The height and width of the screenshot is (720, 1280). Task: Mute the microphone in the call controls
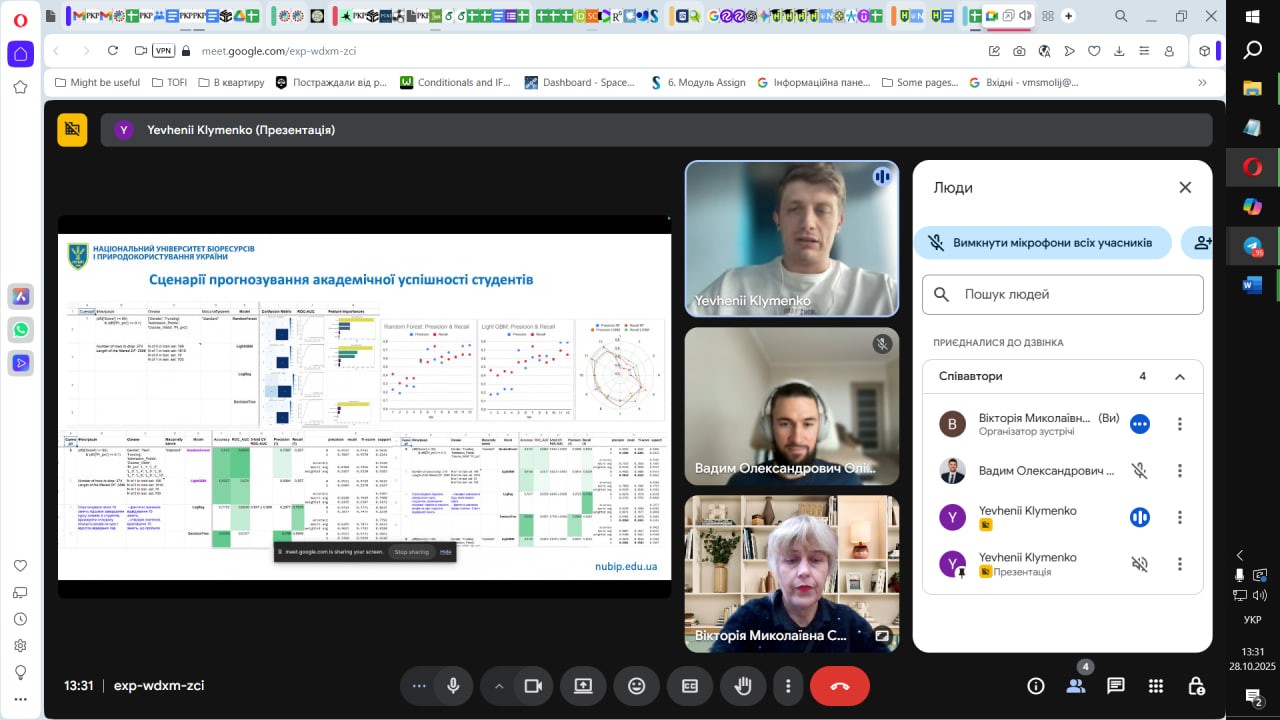tap(453, 686)
